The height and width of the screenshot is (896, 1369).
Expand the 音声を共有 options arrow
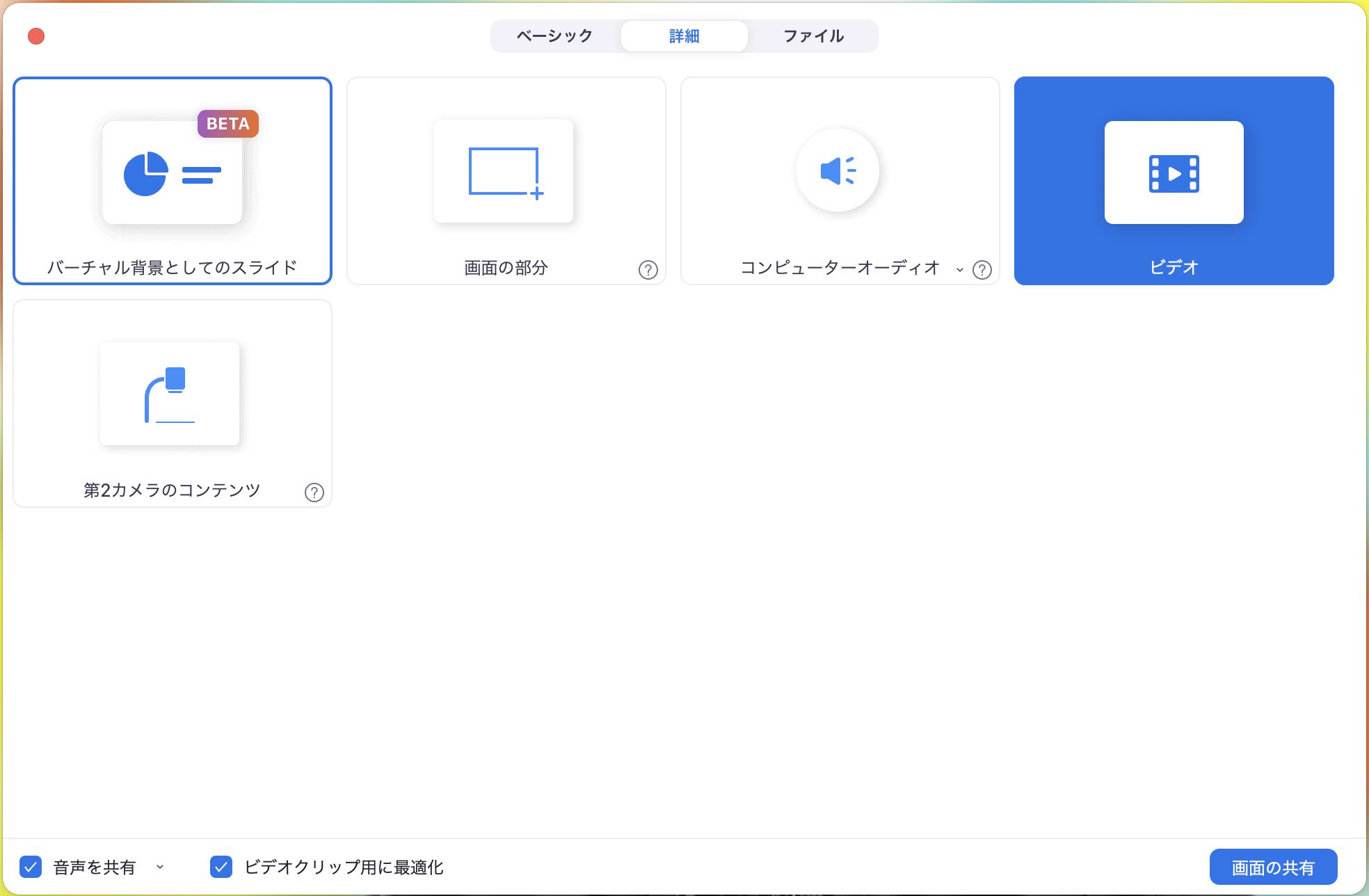pyautogui.click(x=160, y=867)
